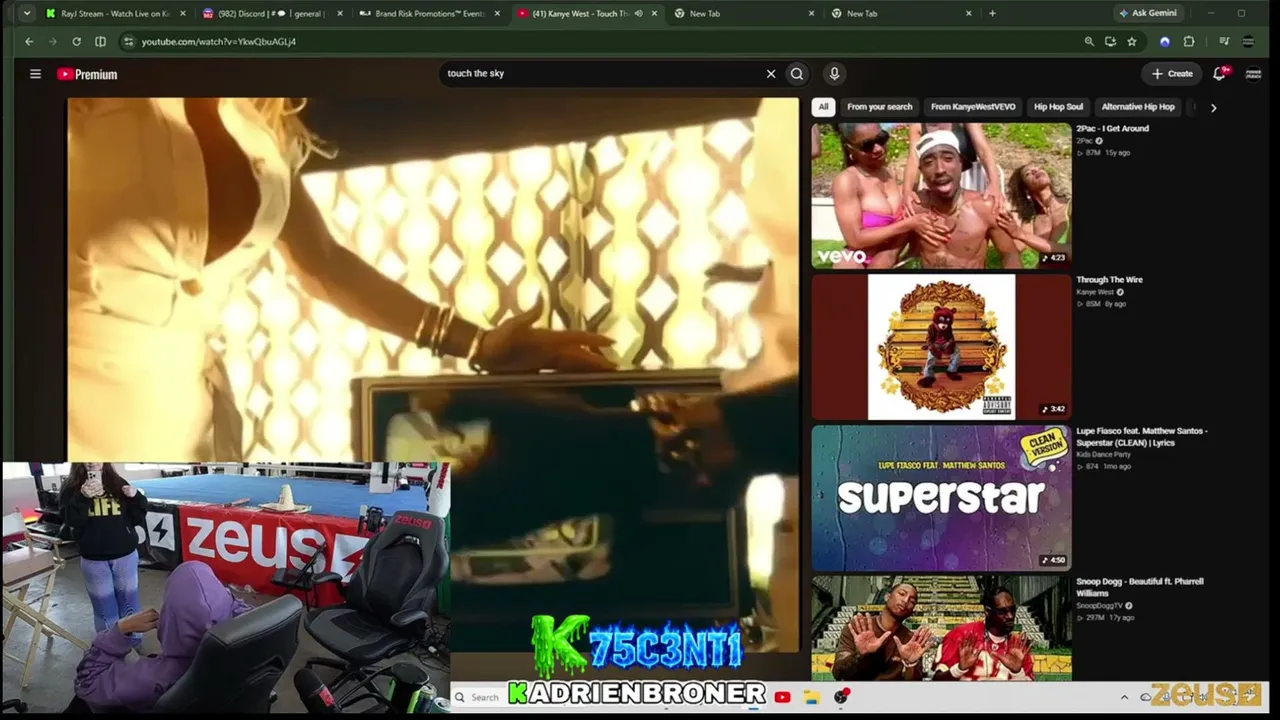Click the Kanye West channel under Through The Wire
This screenshot has height=720, width=1280.
pos(1095,292)
